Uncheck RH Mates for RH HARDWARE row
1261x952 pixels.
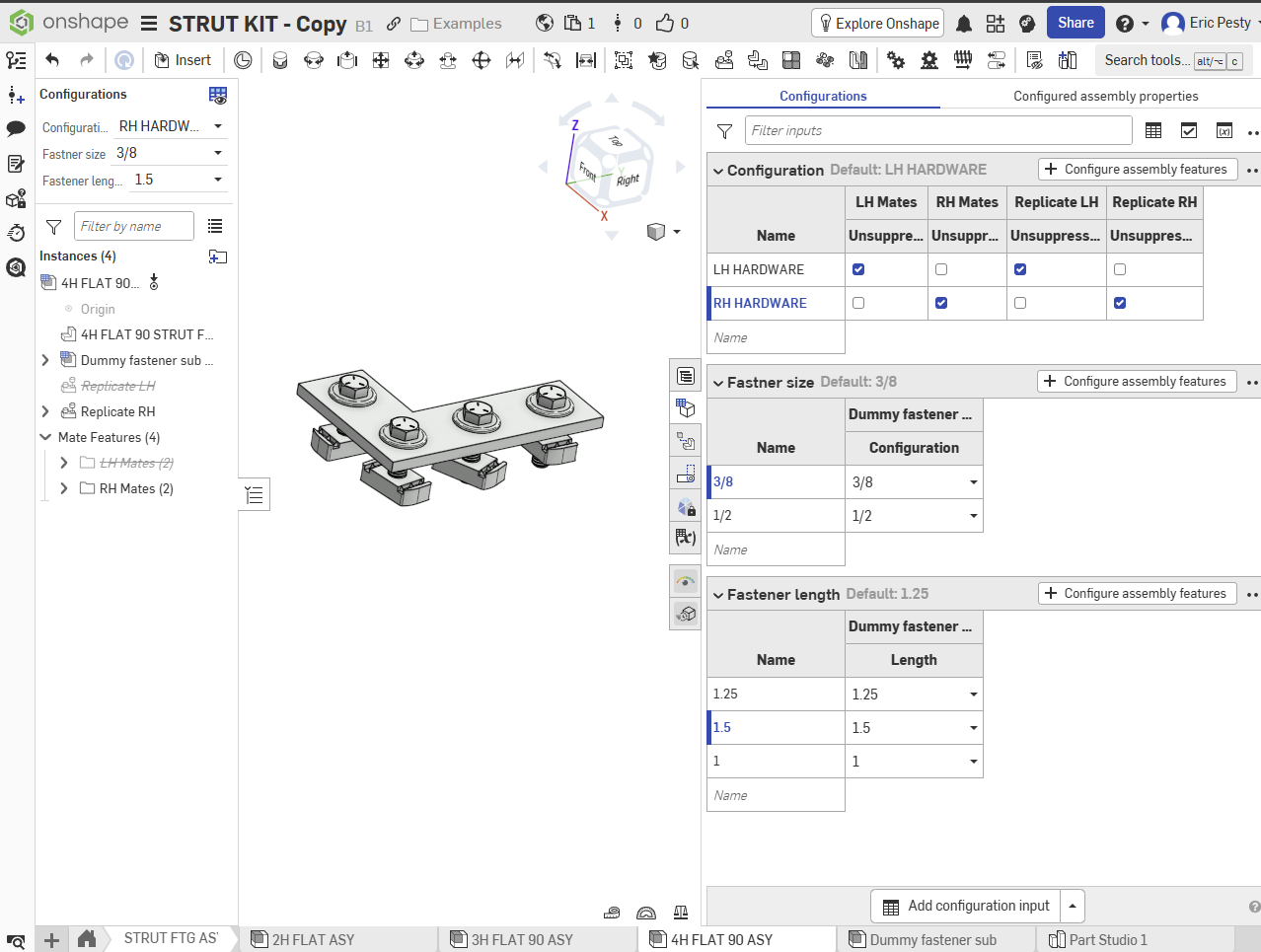[941, 303]
